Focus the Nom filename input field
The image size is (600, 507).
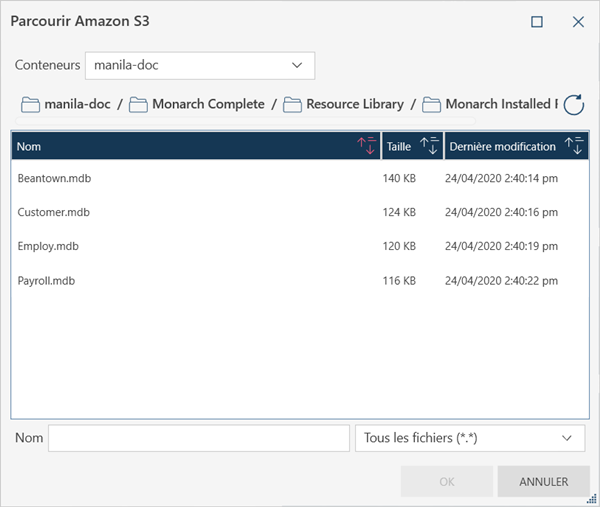(198, 438)
